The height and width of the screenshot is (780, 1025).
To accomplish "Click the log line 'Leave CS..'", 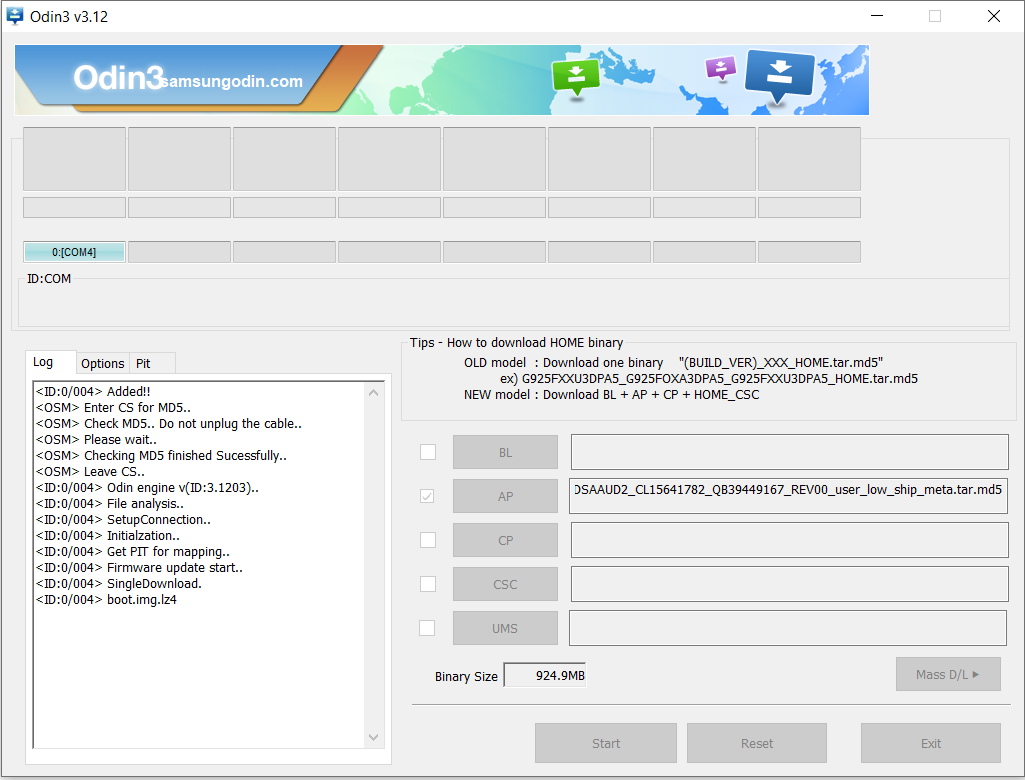I will coord(90,471).
